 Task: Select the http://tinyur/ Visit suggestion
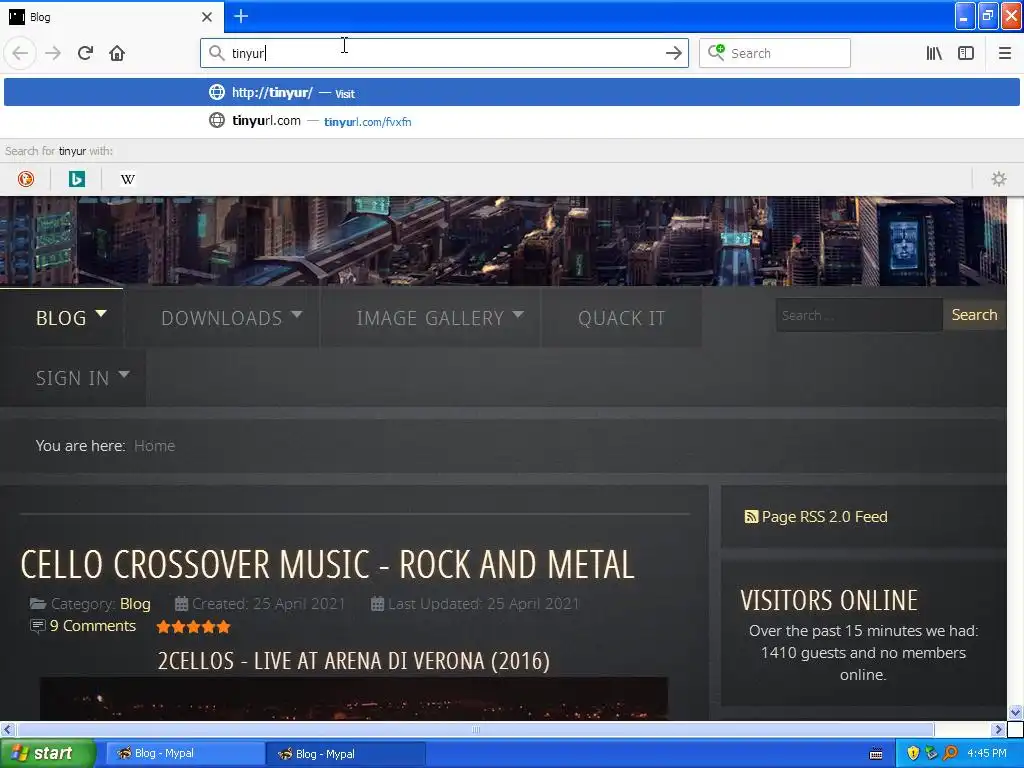coord(512,92)
